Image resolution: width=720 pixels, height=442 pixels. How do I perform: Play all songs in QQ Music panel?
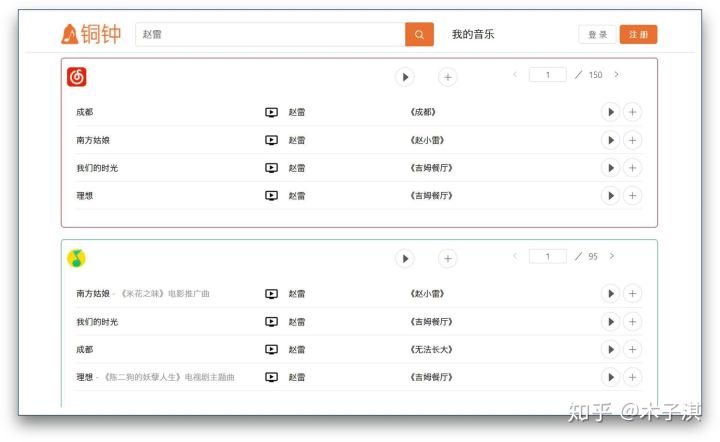tap(405, 259)
